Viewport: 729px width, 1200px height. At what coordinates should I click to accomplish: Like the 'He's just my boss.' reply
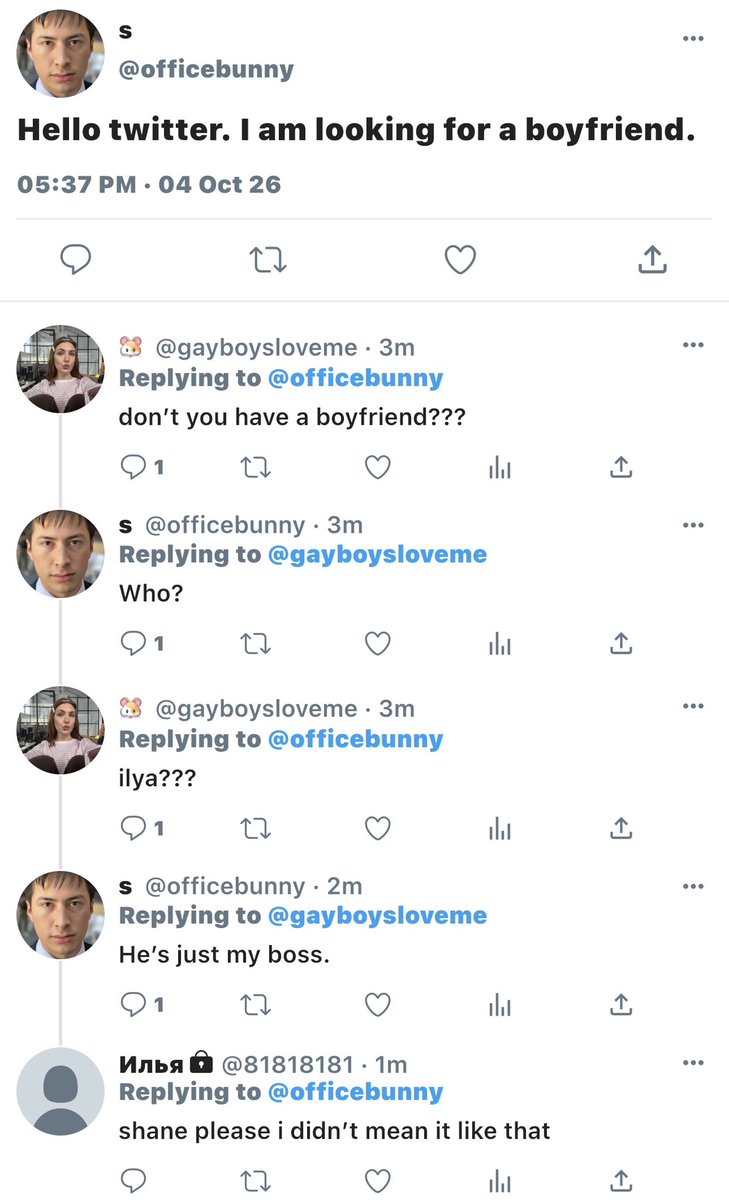pyautogui.click(x=377, y=1004)
